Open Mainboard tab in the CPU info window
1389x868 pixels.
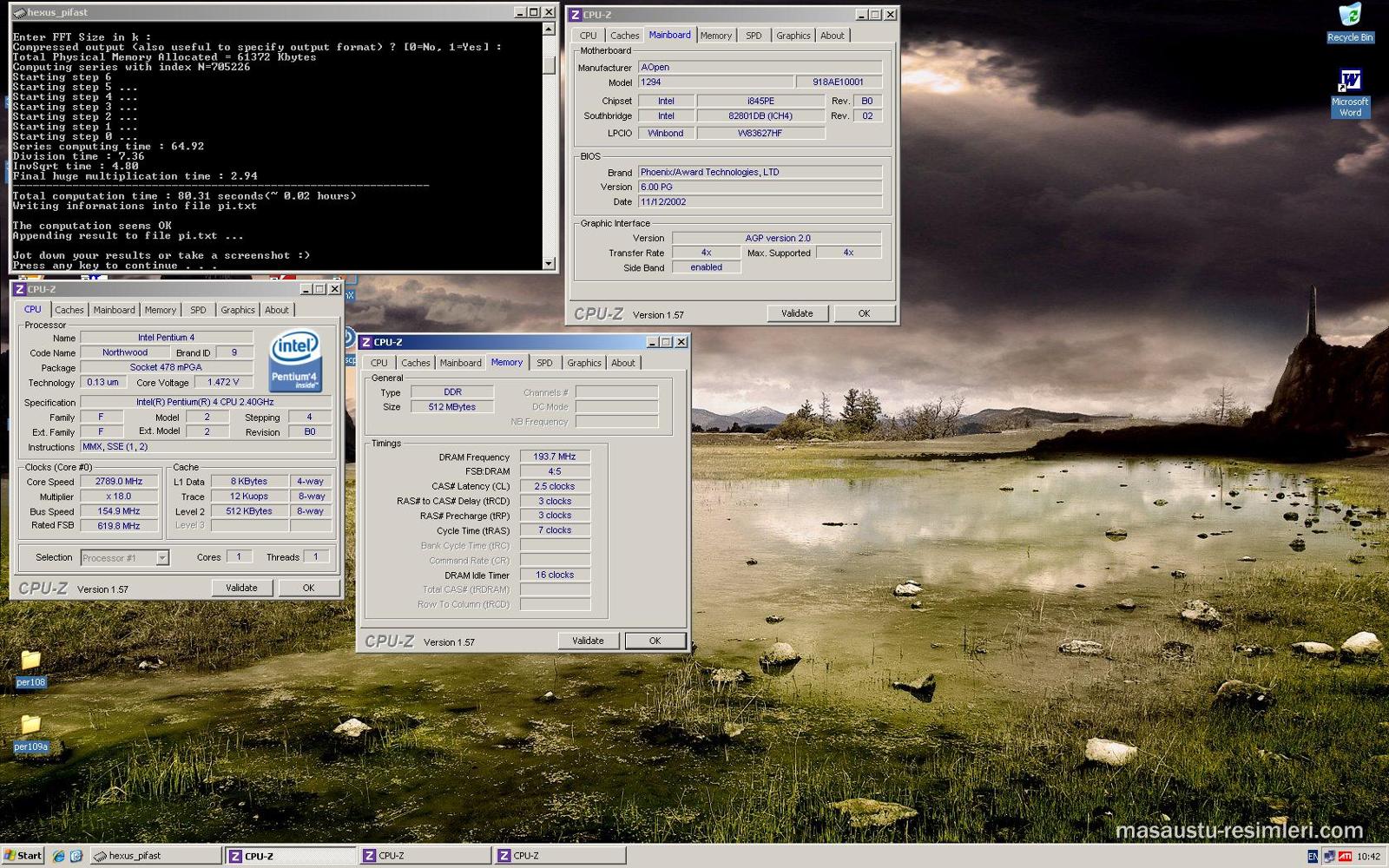point(114,310)
